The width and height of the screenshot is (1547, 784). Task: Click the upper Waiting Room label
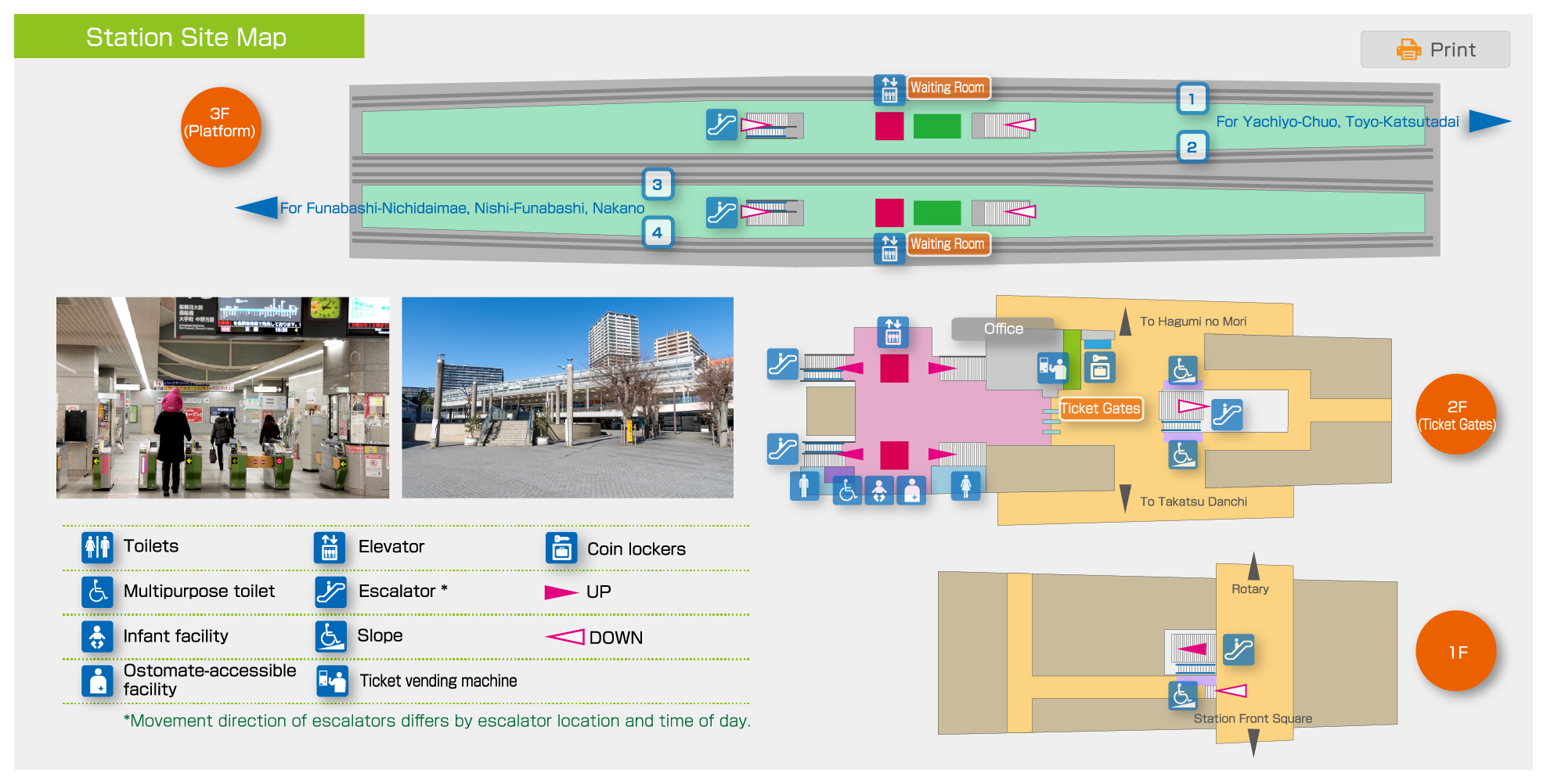pyautogui.click(x=947, y=88)
